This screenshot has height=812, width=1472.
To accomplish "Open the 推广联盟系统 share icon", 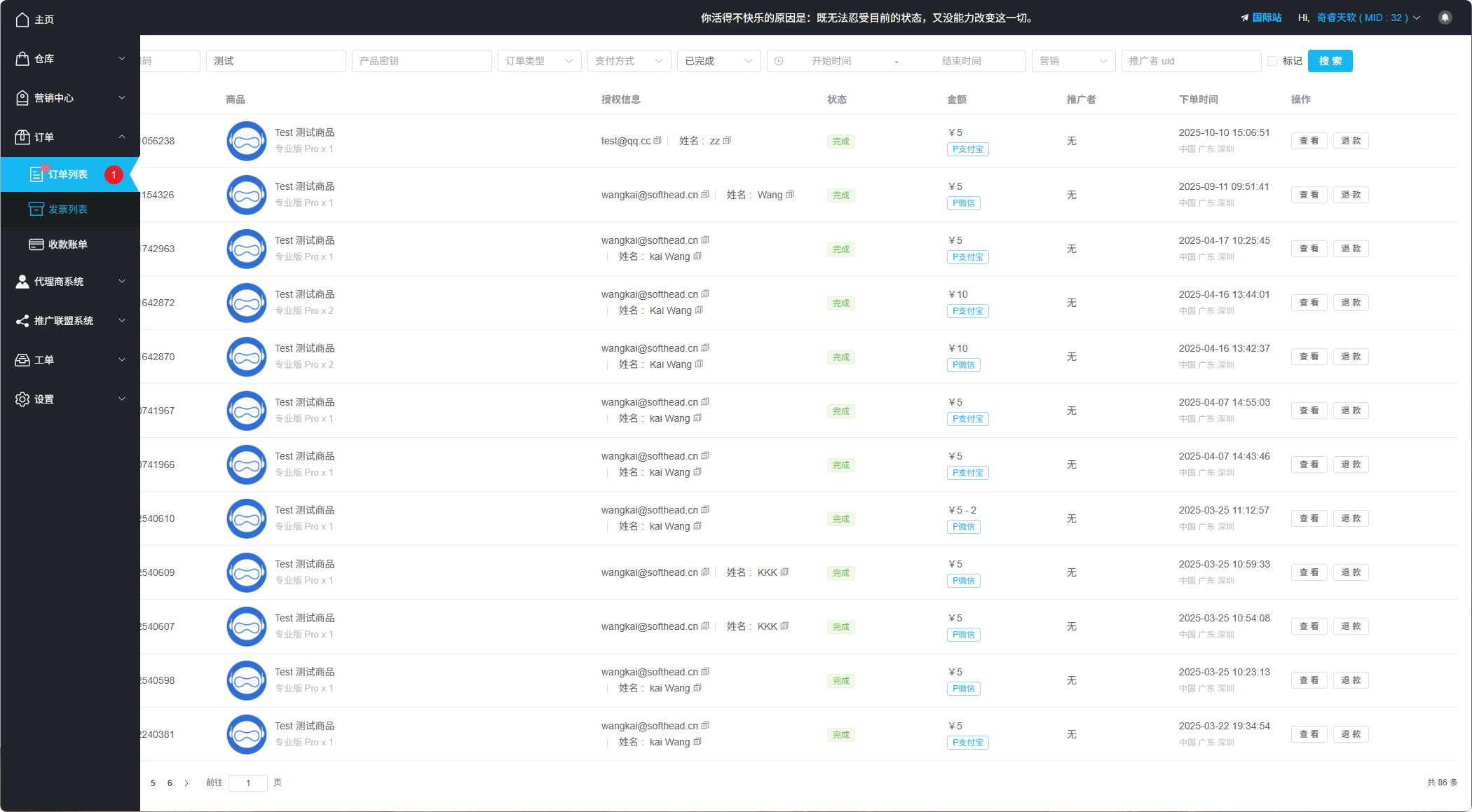I will tap(22, 320).
